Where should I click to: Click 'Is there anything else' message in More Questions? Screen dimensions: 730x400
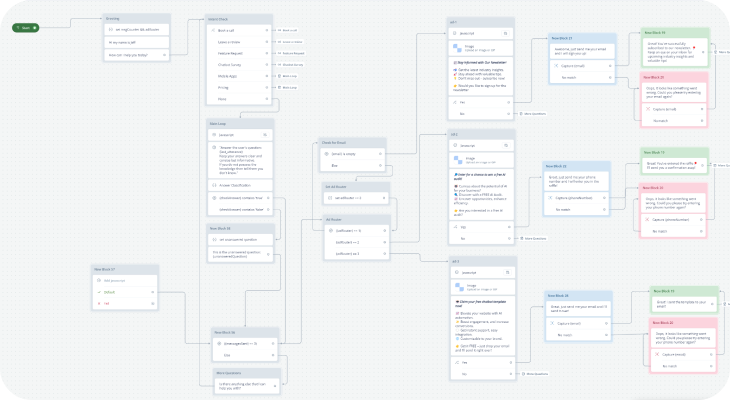click(247, 386)
